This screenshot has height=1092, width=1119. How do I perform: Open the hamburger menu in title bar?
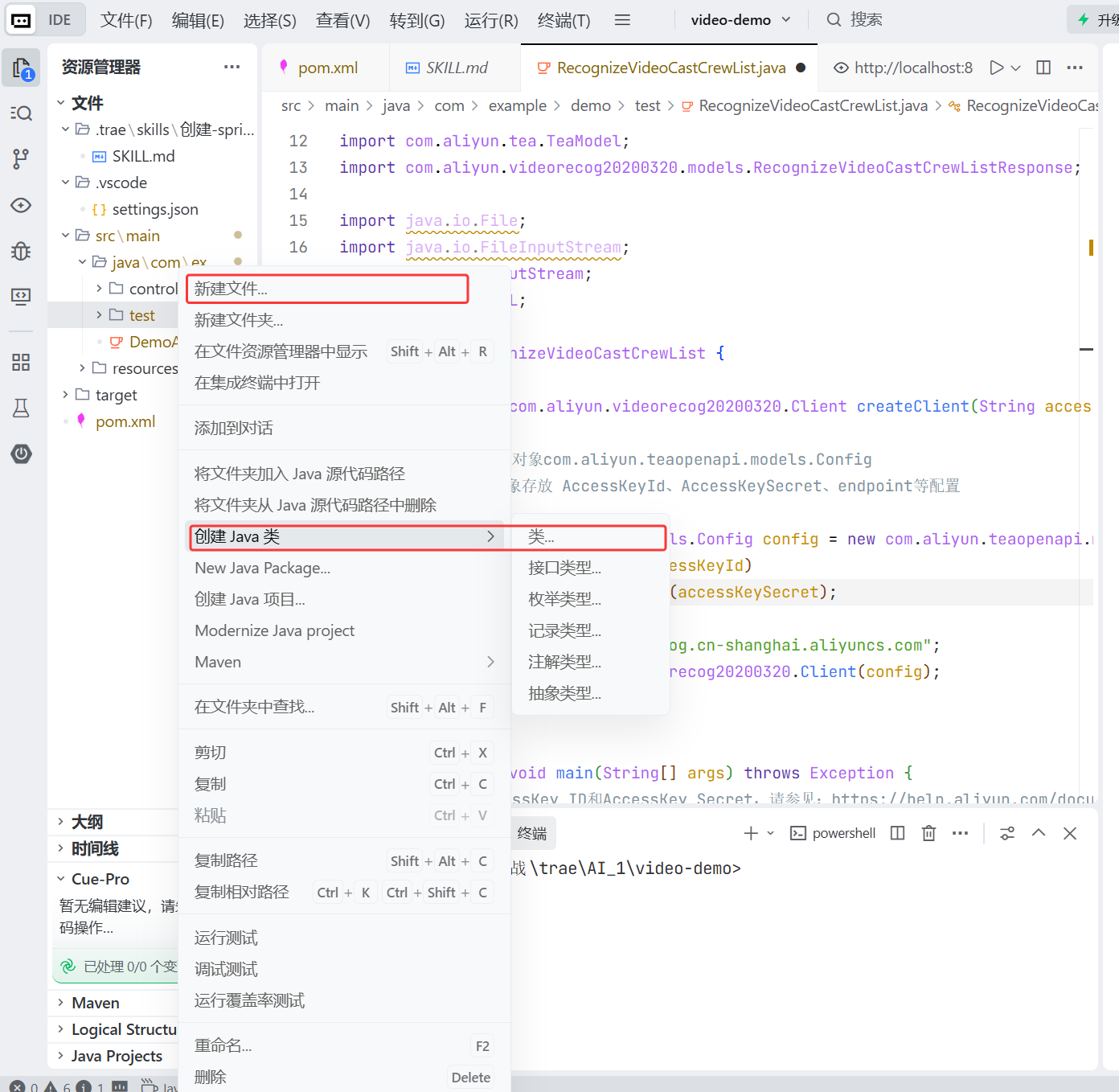tap(622, 20)
